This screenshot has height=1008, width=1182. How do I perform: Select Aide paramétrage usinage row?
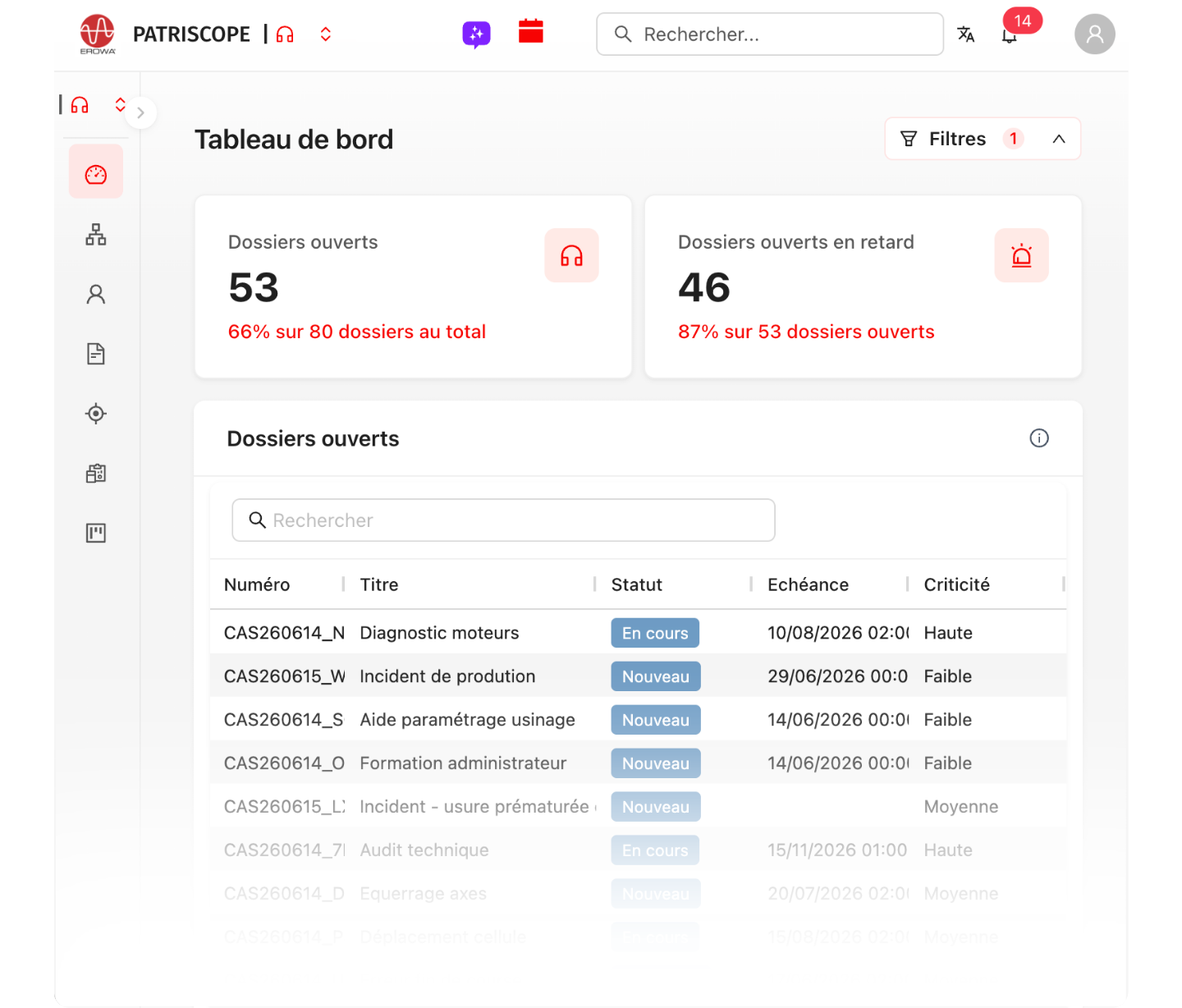click(x=639, y=720)
